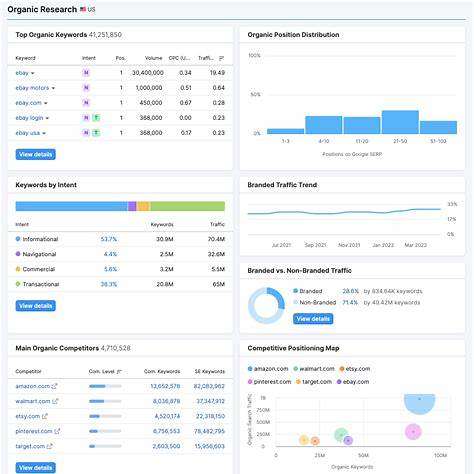Click the Com. Keywords column header

click(162, 371)
